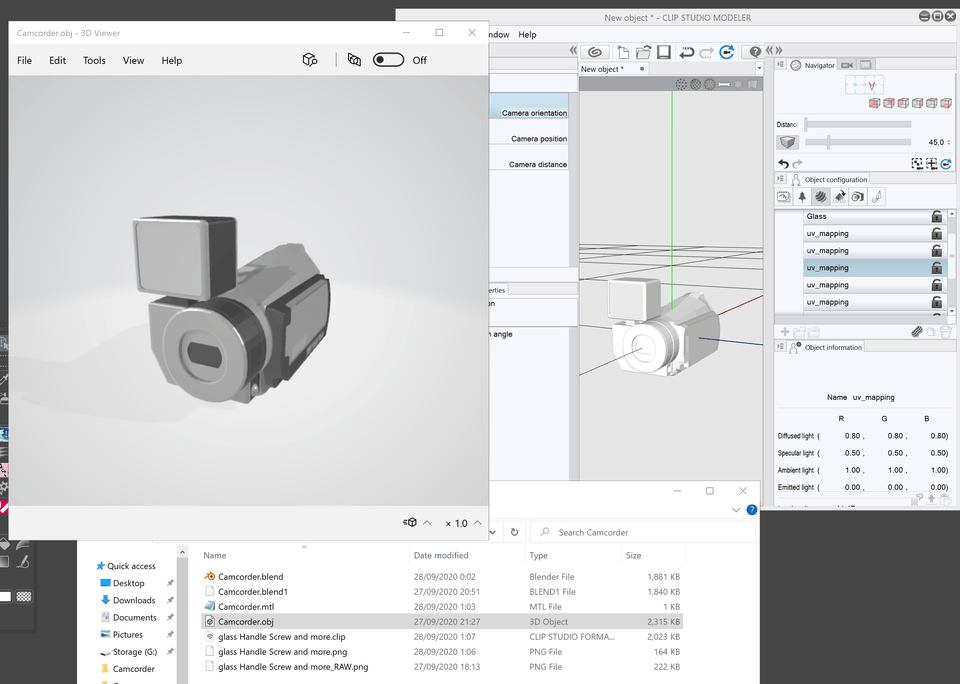Click the save icon in Modeler toolbar
Viewport: 960px width, 684px height.
[661, 52]
